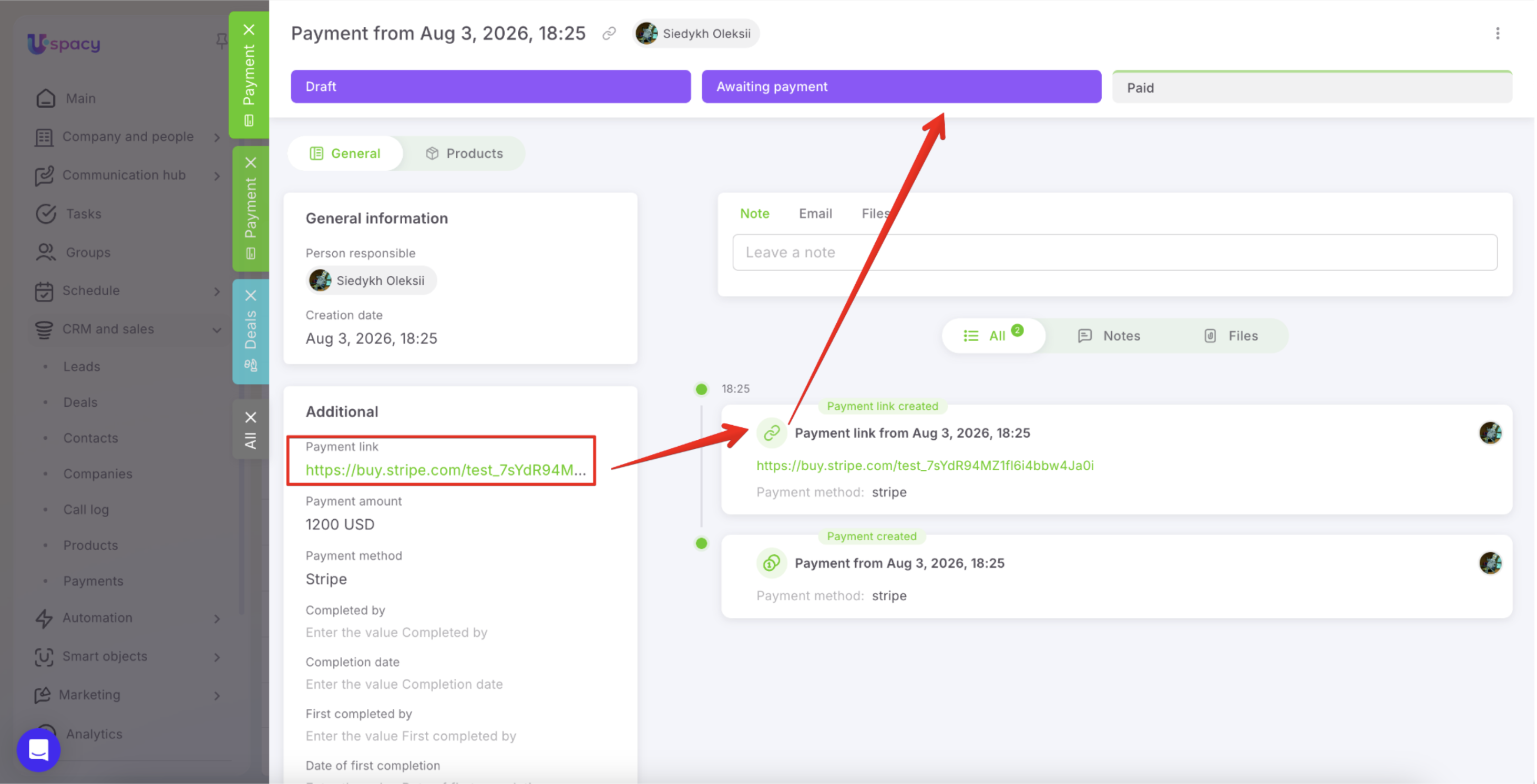Open the support chat widget
The width and height of the screenshot is (1537, 784).
coord(39,749)
